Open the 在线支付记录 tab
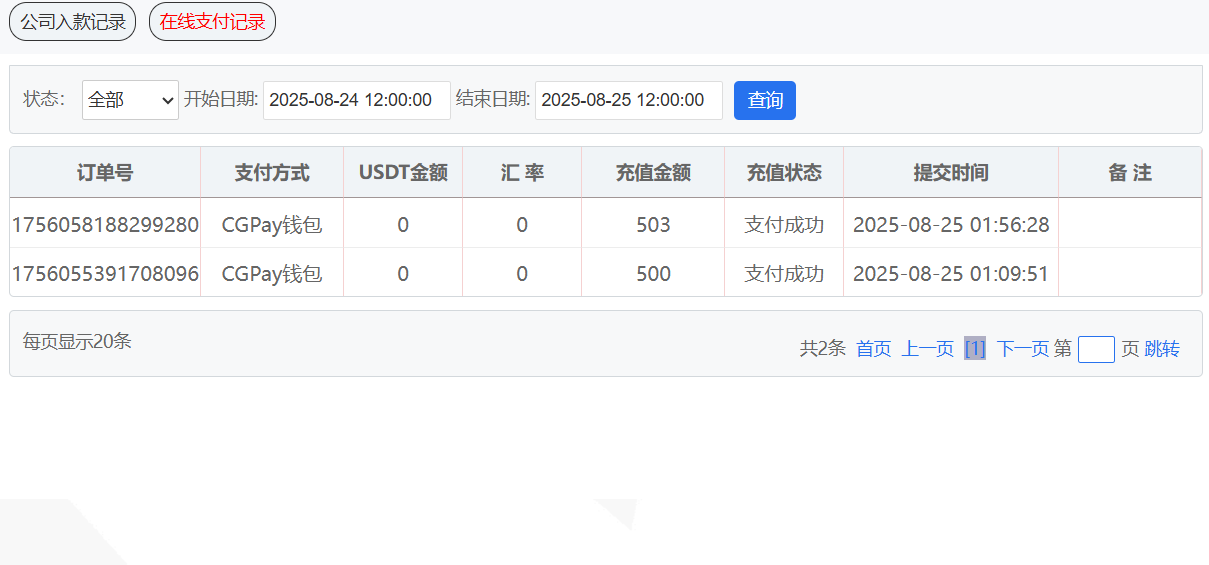 tap(212, 22)
